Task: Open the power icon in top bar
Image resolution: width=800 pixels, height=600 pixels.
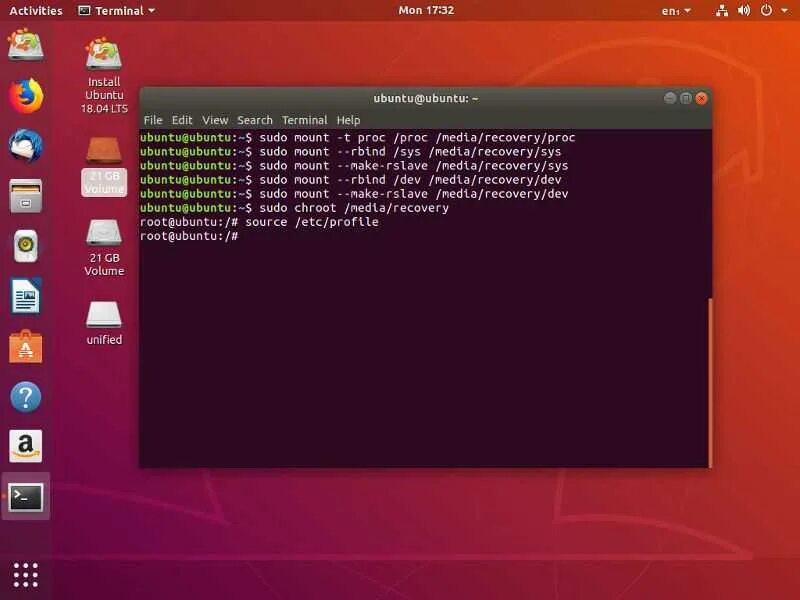Action: click(x=766, y=10)
